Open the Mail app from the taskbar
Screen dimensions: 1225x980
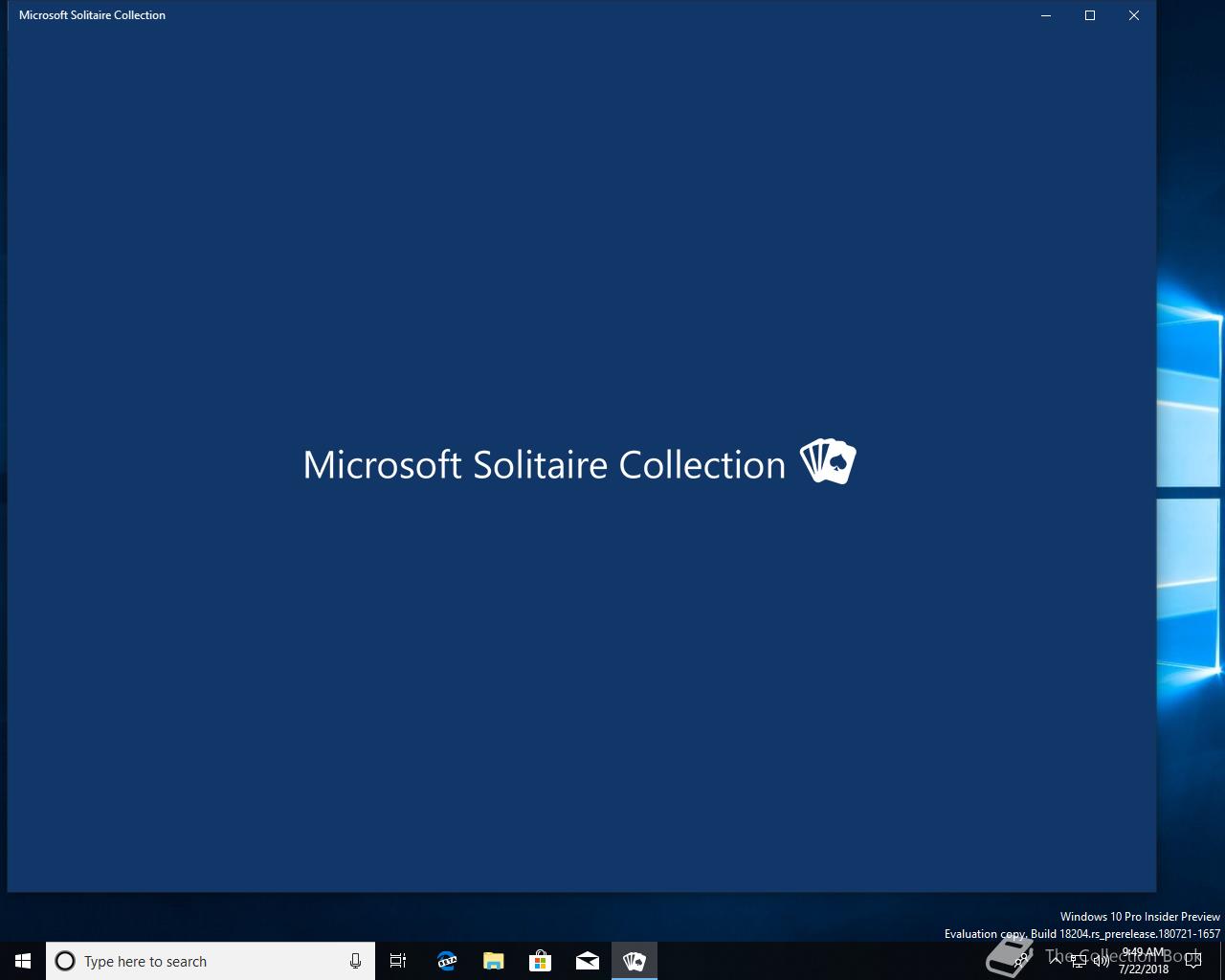587,961
